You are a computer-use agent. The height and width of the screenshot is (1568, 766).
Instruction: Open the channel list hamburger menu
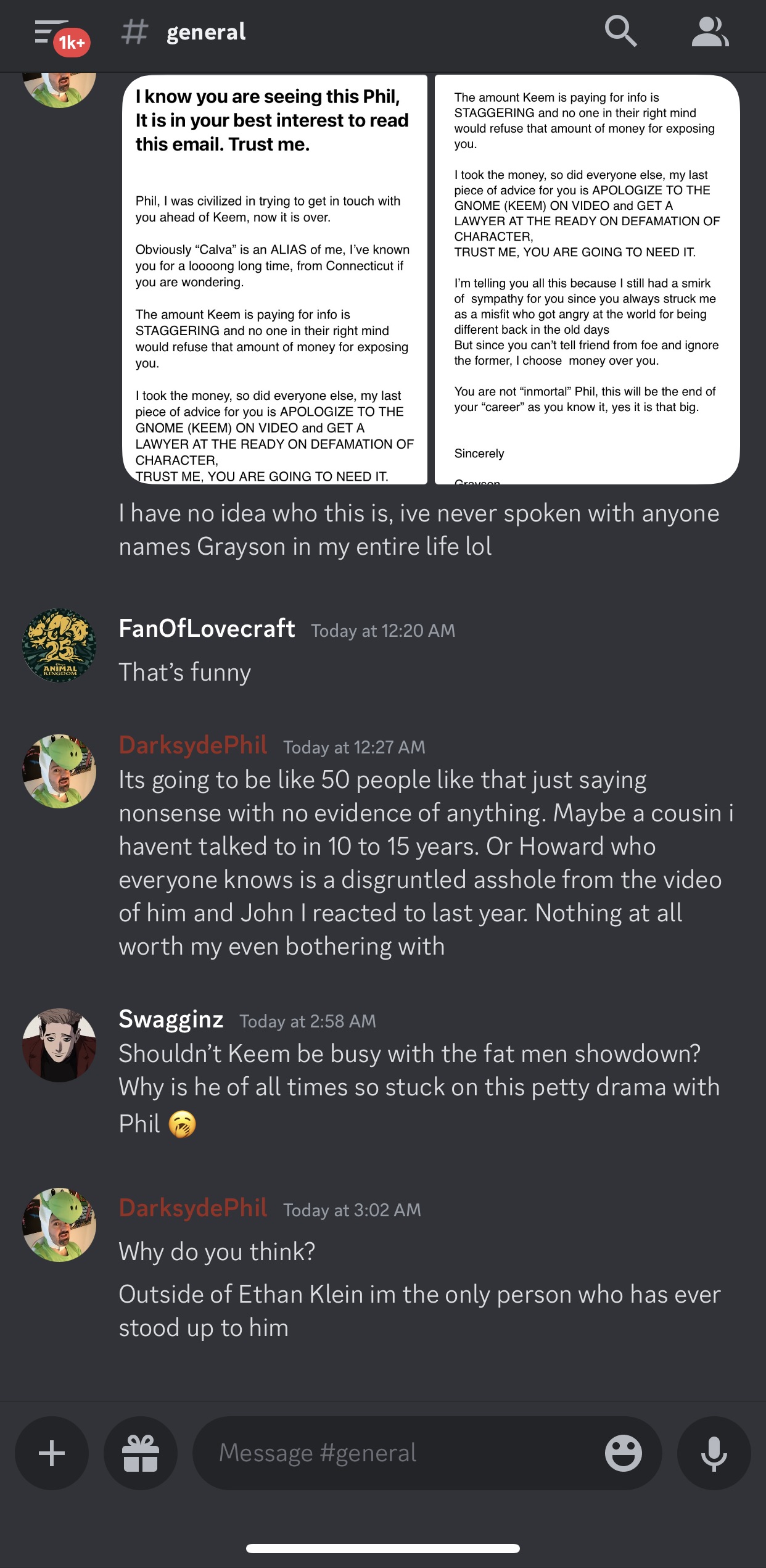51,32
